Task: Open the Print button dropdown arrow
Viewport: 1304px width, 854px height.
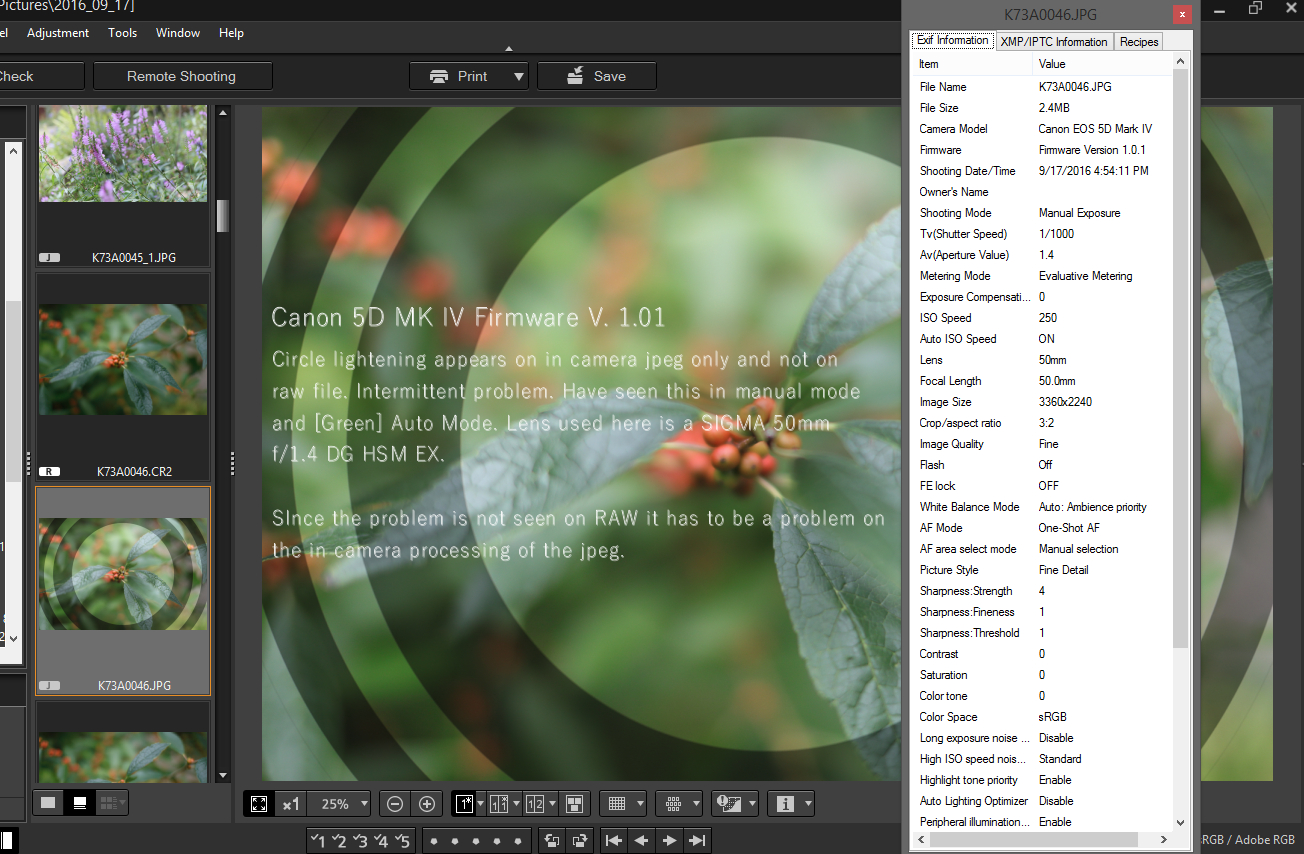Action: tap(516, 75)
